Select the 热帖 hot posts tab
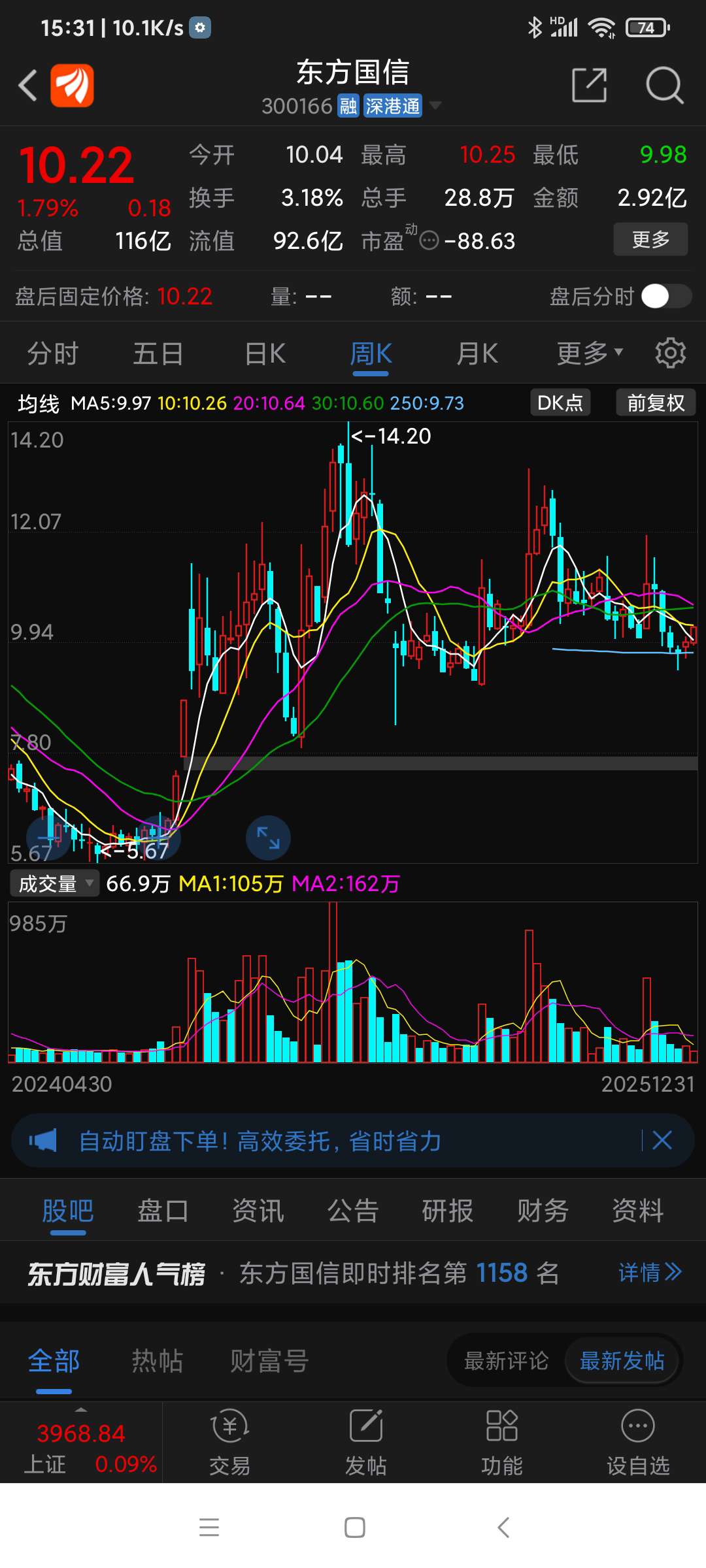 pos(158,1361)
